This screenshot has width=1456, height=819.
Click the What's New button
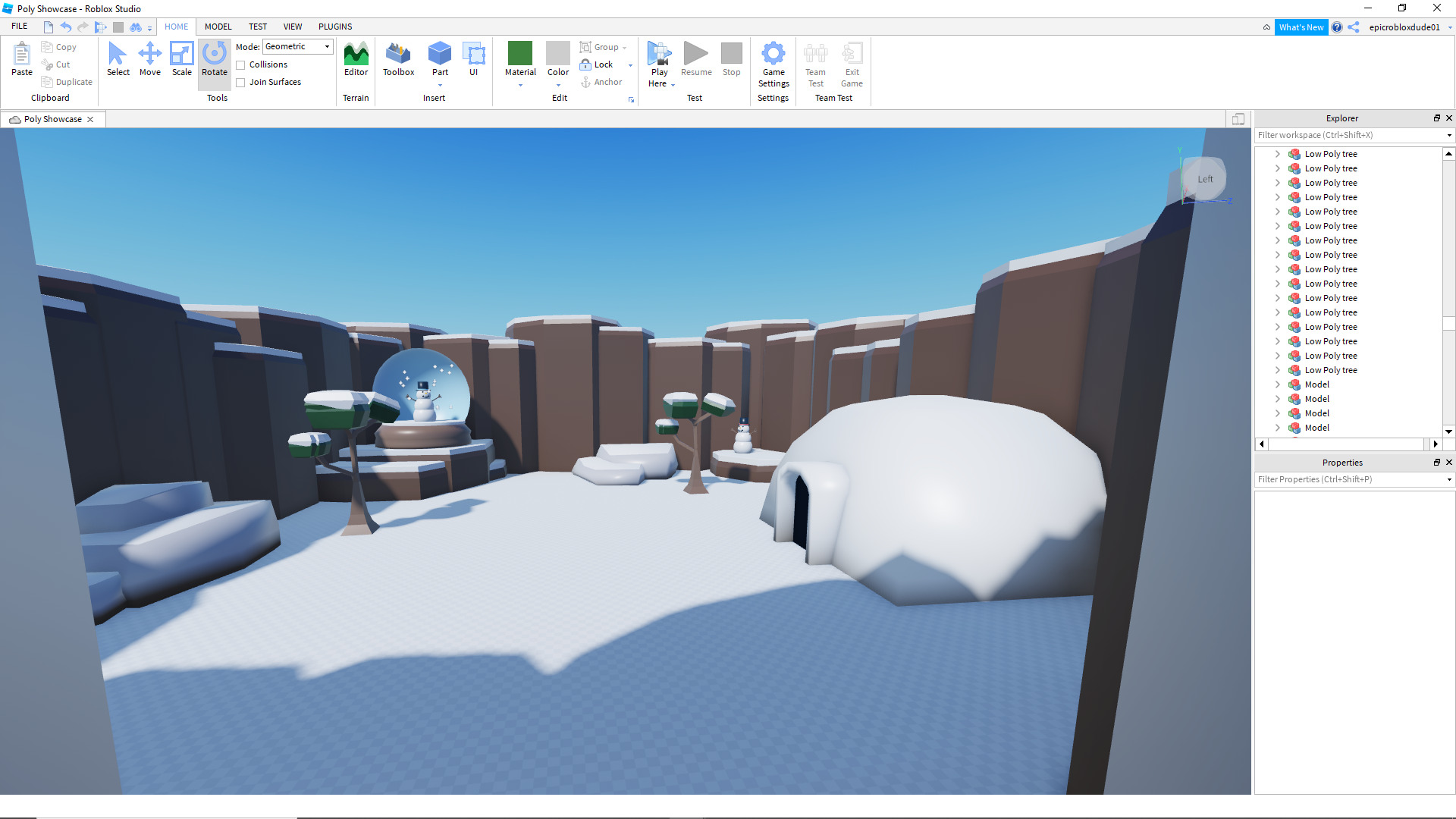[x=1302, y=27]
